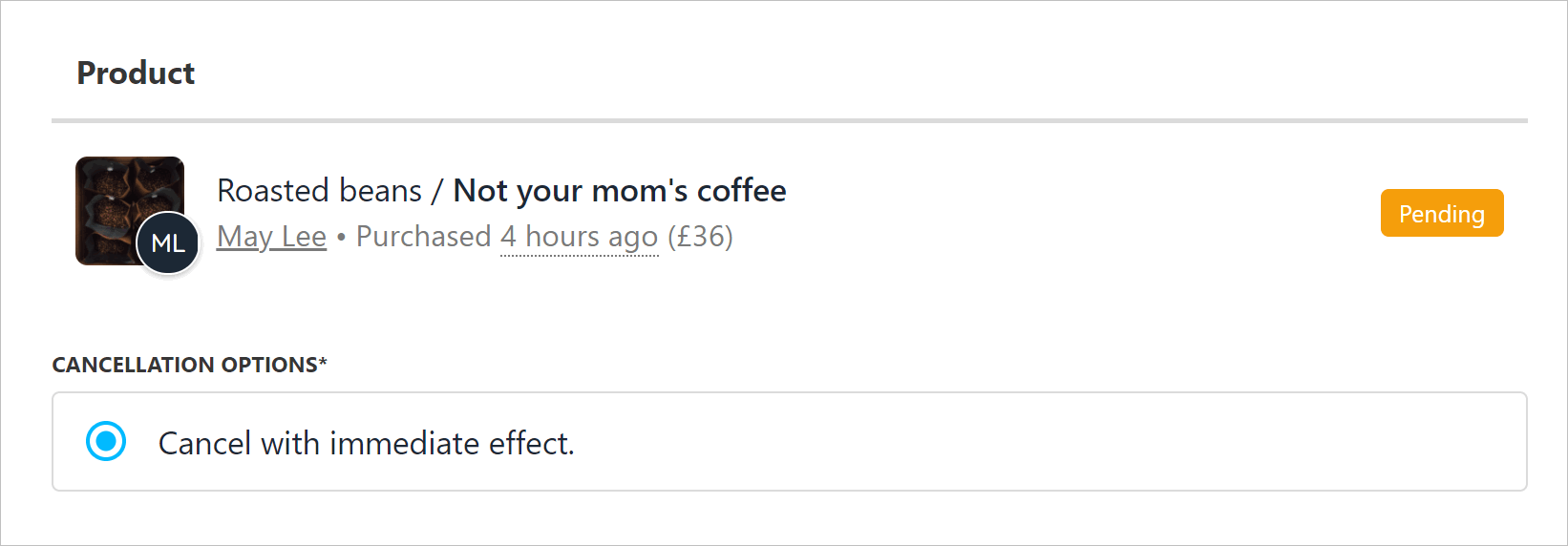This screenshot has width=1568, height=546.
Task: Click the word 'immediate' in cancellation option
Action: (404, 444)
